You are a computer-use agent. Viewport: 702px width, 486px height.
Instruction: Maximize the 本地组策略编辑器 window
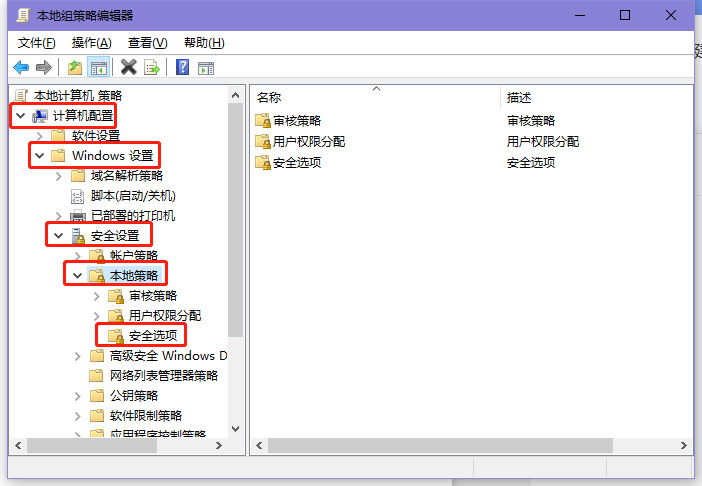point(625,16)
